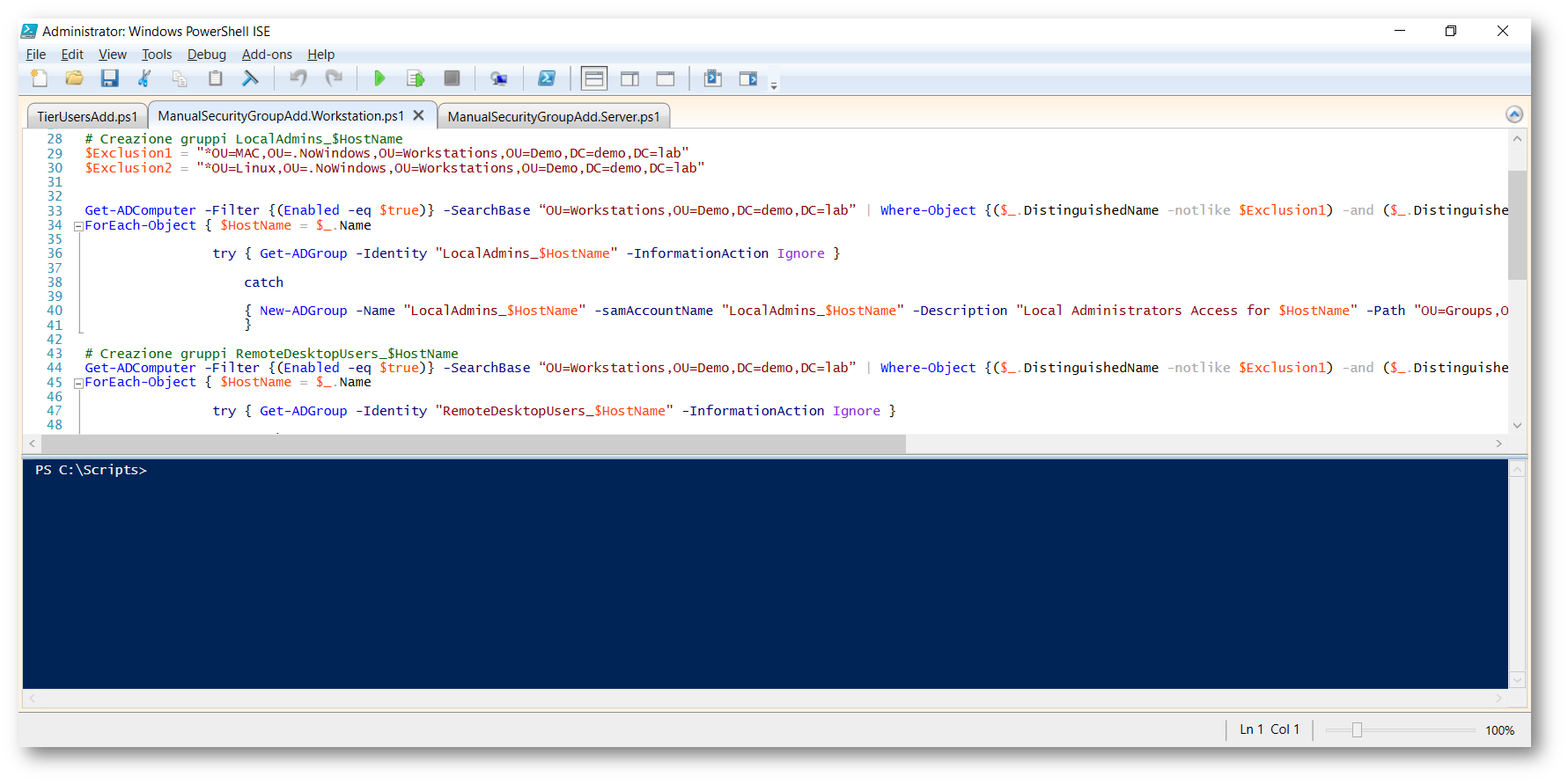Toggle Show Script Pane Top layout
The width and height of the screenshot is (1568, 784).
pos(594,79)
